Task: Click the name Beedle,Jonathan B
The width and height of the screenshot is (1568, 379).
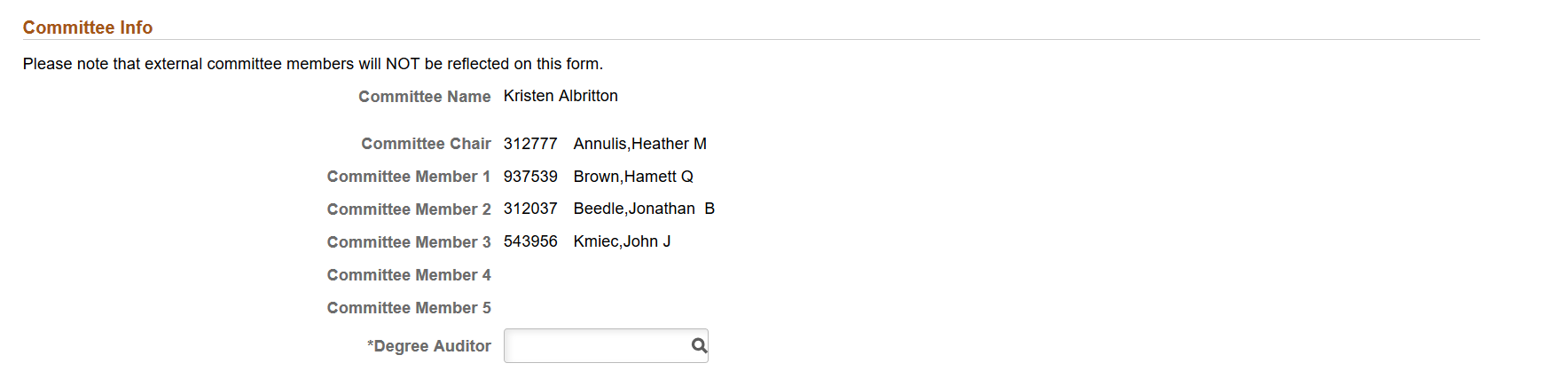Action: tap(644, 209)
